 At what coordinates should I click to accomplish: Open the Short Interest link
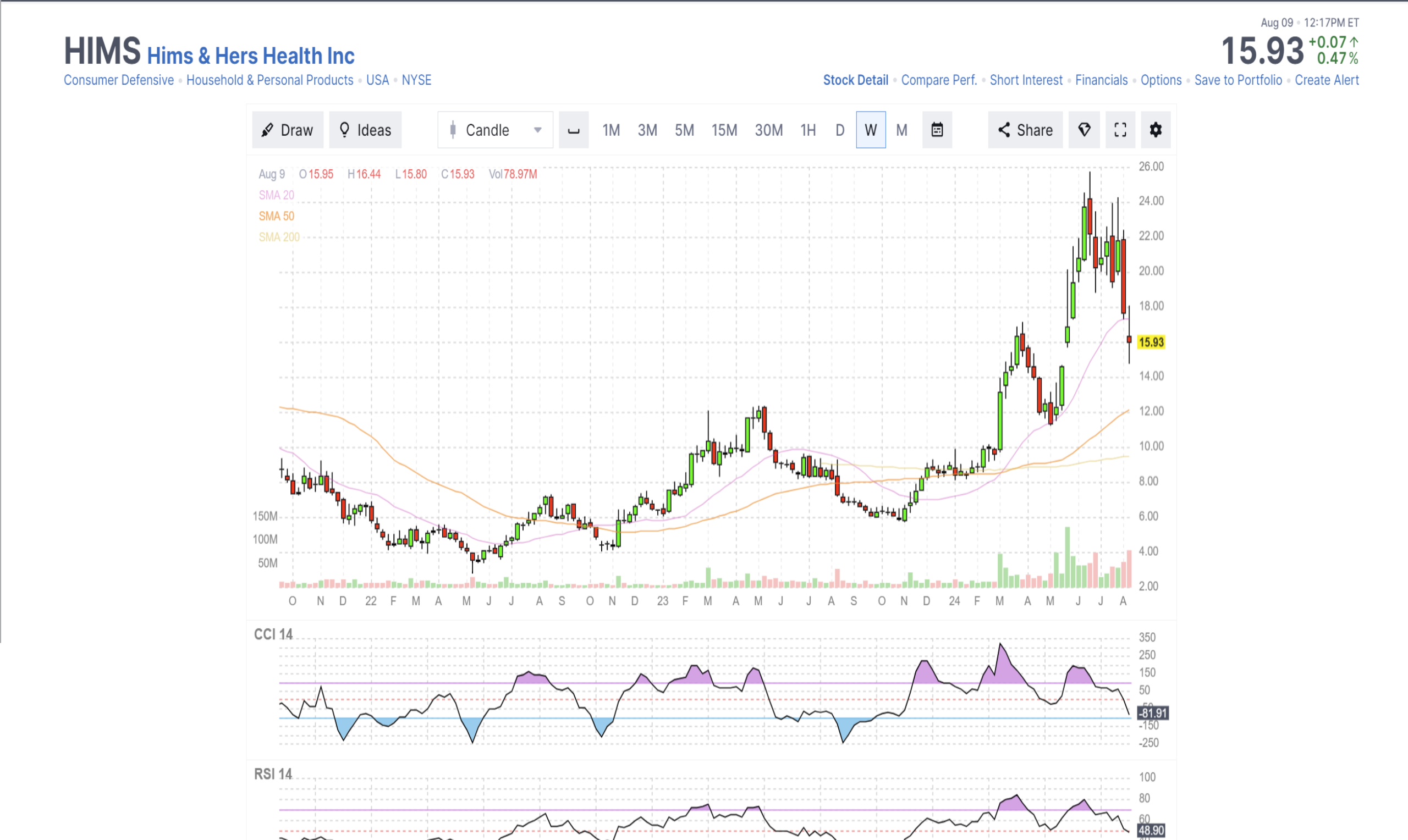[1026, 80]
